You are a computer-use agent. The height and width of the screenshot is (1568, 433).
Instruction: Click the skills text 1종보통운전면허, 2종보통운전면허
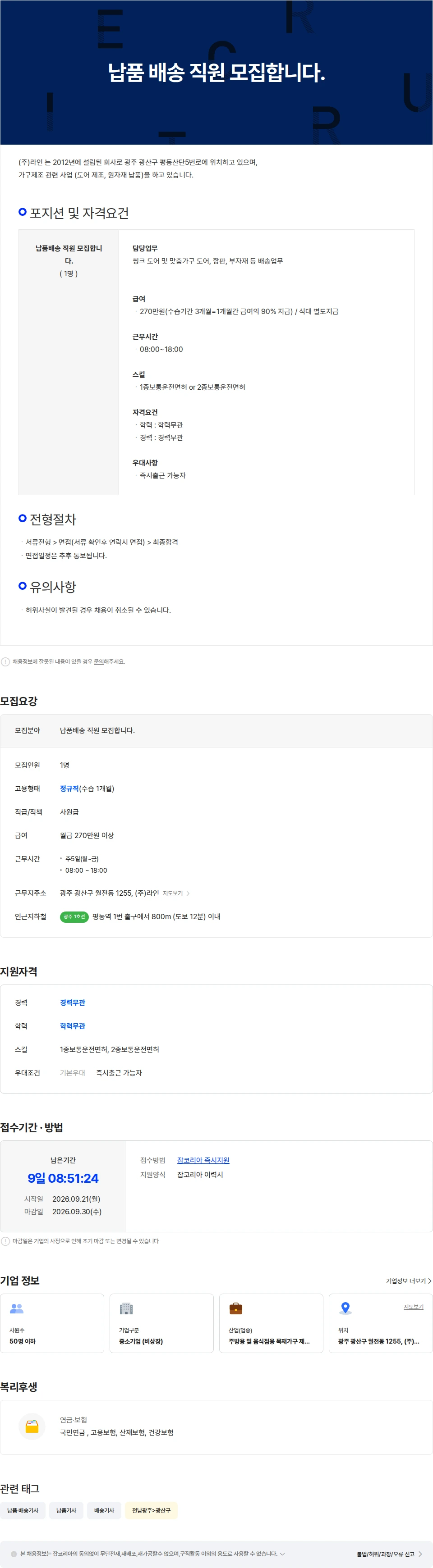pos(109,1049)
